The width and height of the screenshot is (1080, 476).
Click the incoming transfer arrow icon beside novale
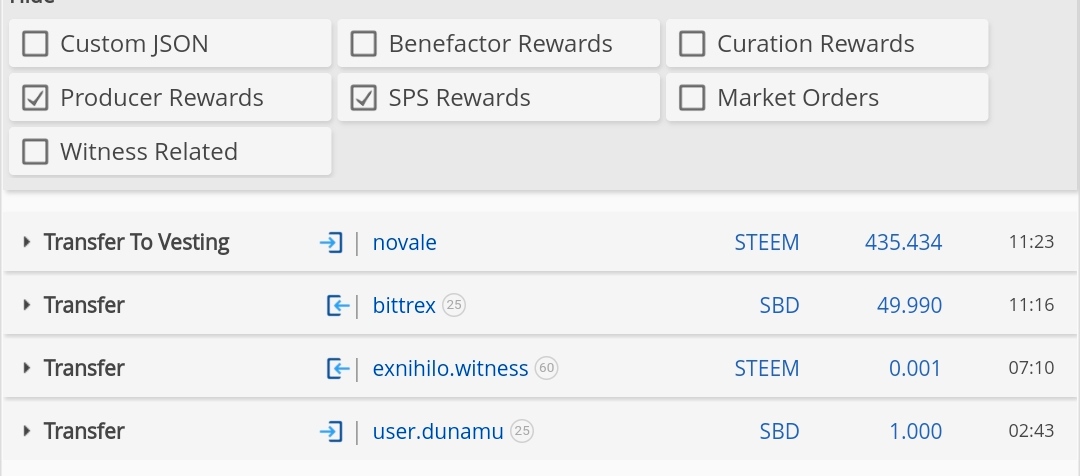pyautogui.click(x=330, y=242)
